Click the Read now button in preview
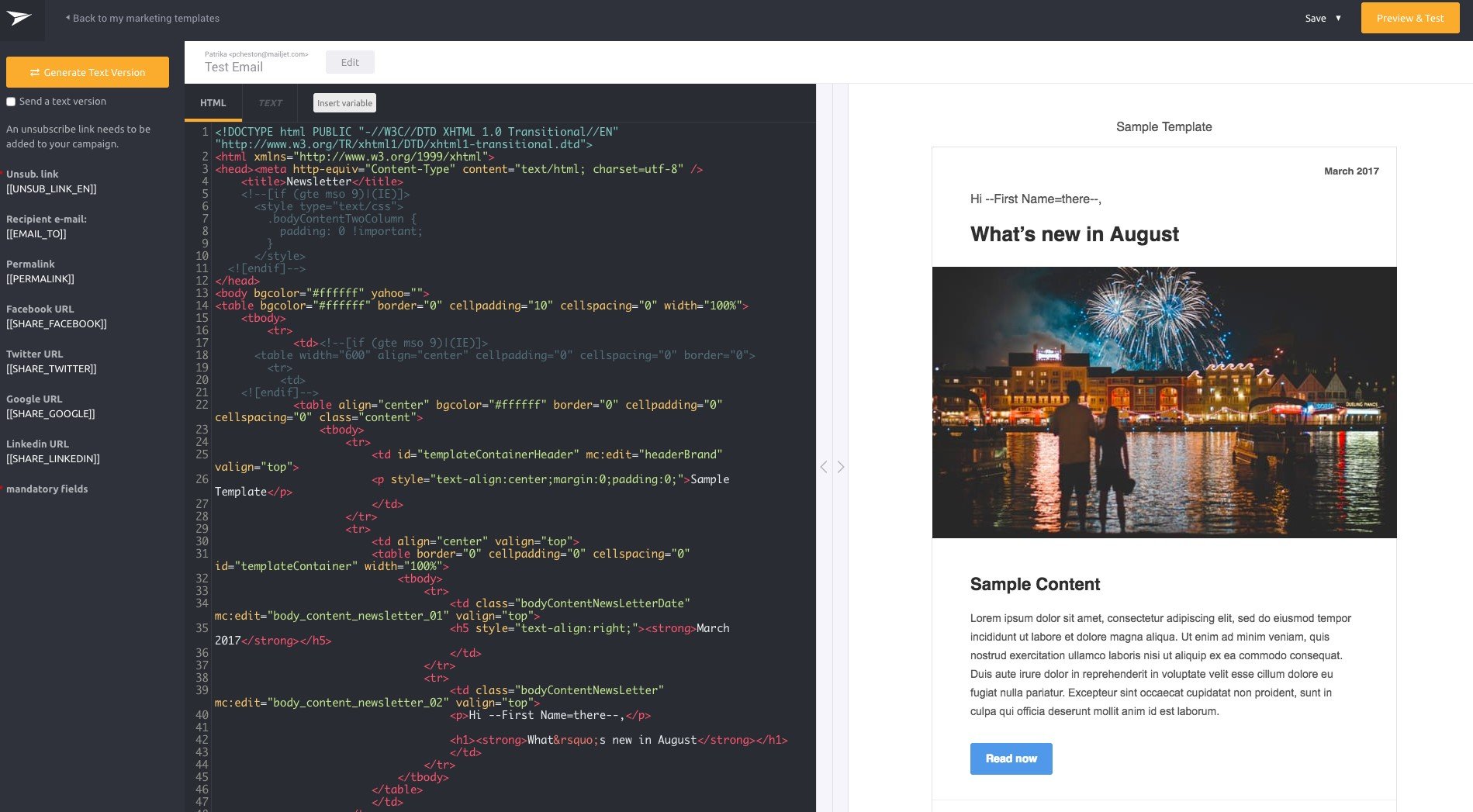 click(1011, 758)
